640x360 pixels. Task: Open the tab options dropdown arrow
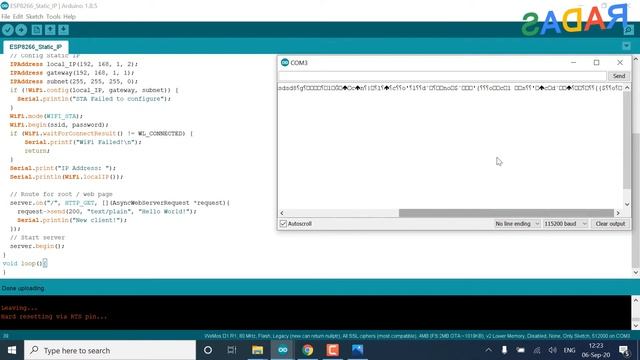627,46
